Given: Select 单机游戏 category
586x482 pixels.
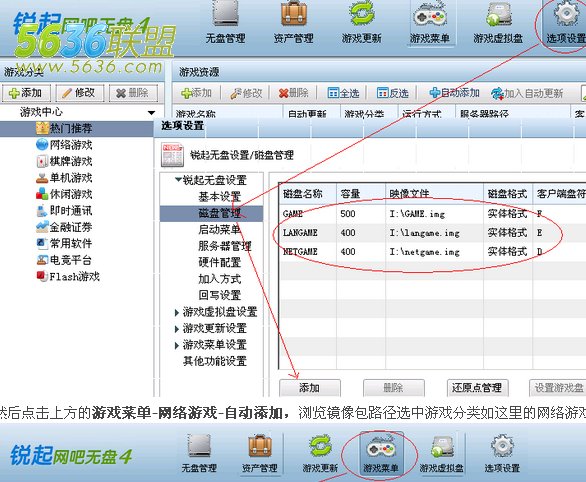Looking at the screenshot, I should click(x=64, y=177).
